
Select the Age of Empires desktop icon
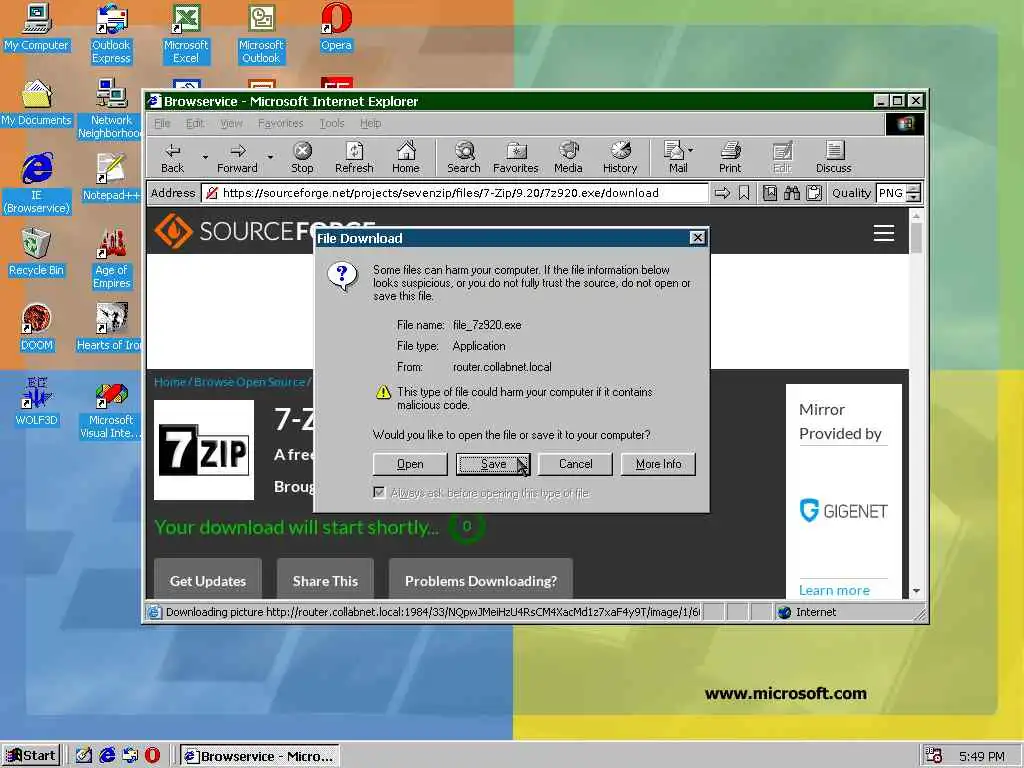point(111,259)
